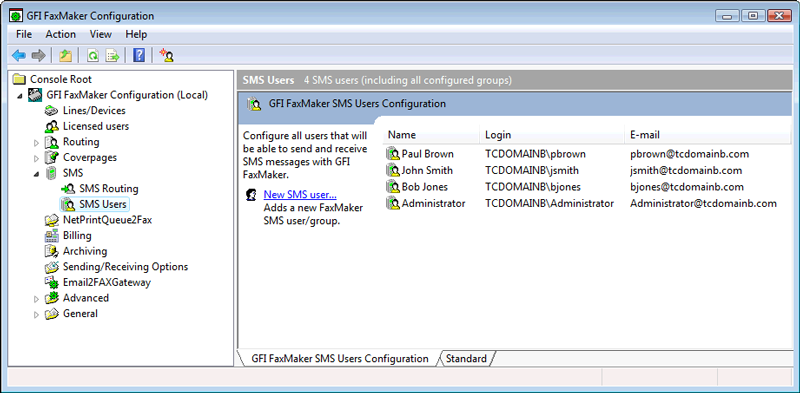Click the General folder icon
Image resolution: width=800 pixels, height=393 pixels.
coord(52,314)
